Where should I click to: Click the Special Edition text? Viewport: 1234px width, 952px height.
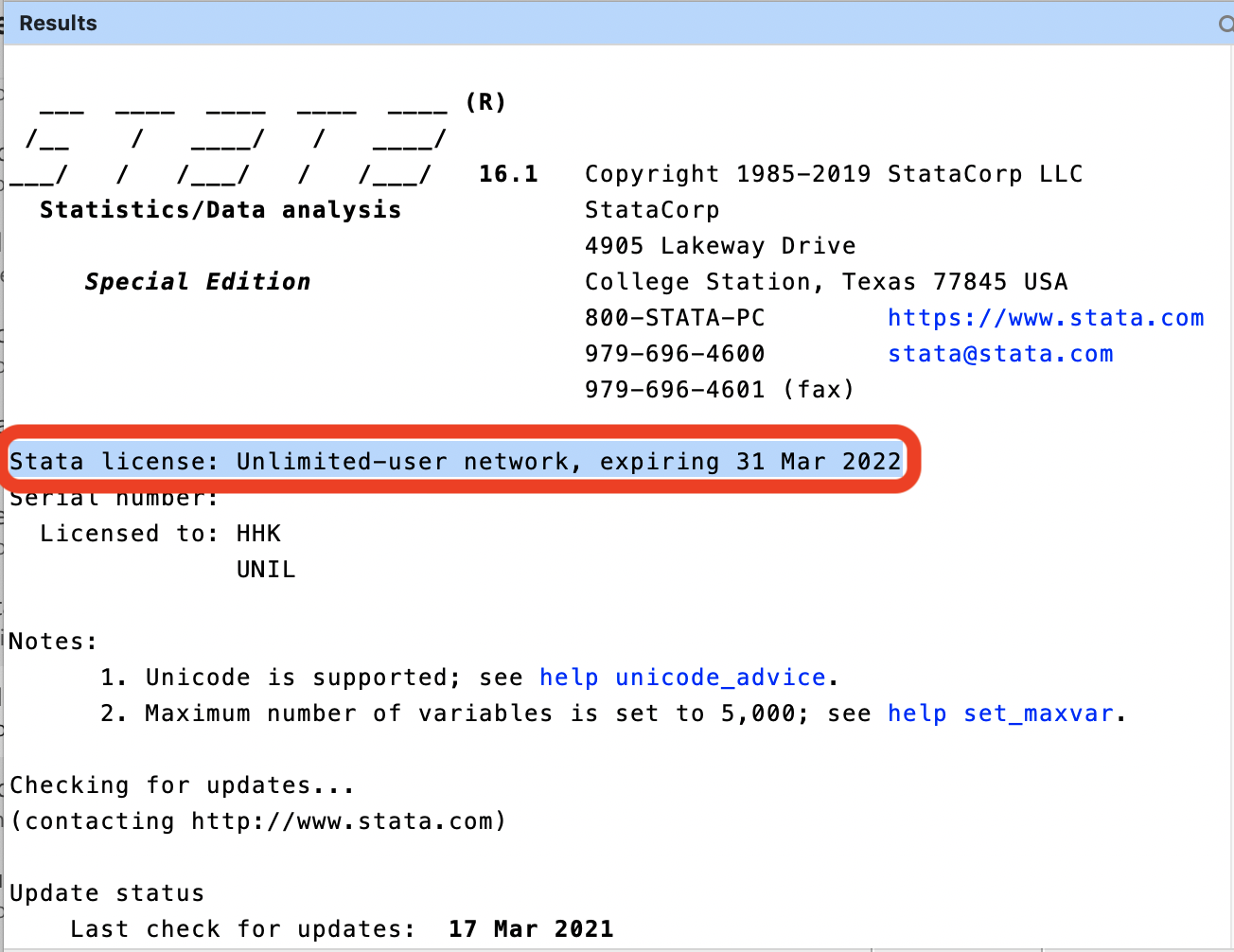point(197,282)
